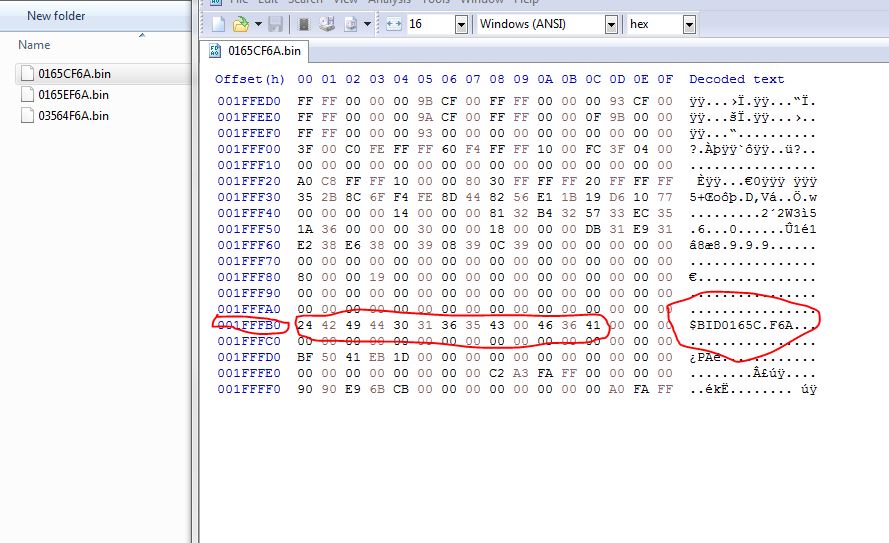Click offset row 001FFFE0
Viewport: 889px width, 543px height.
click(249, 373)
